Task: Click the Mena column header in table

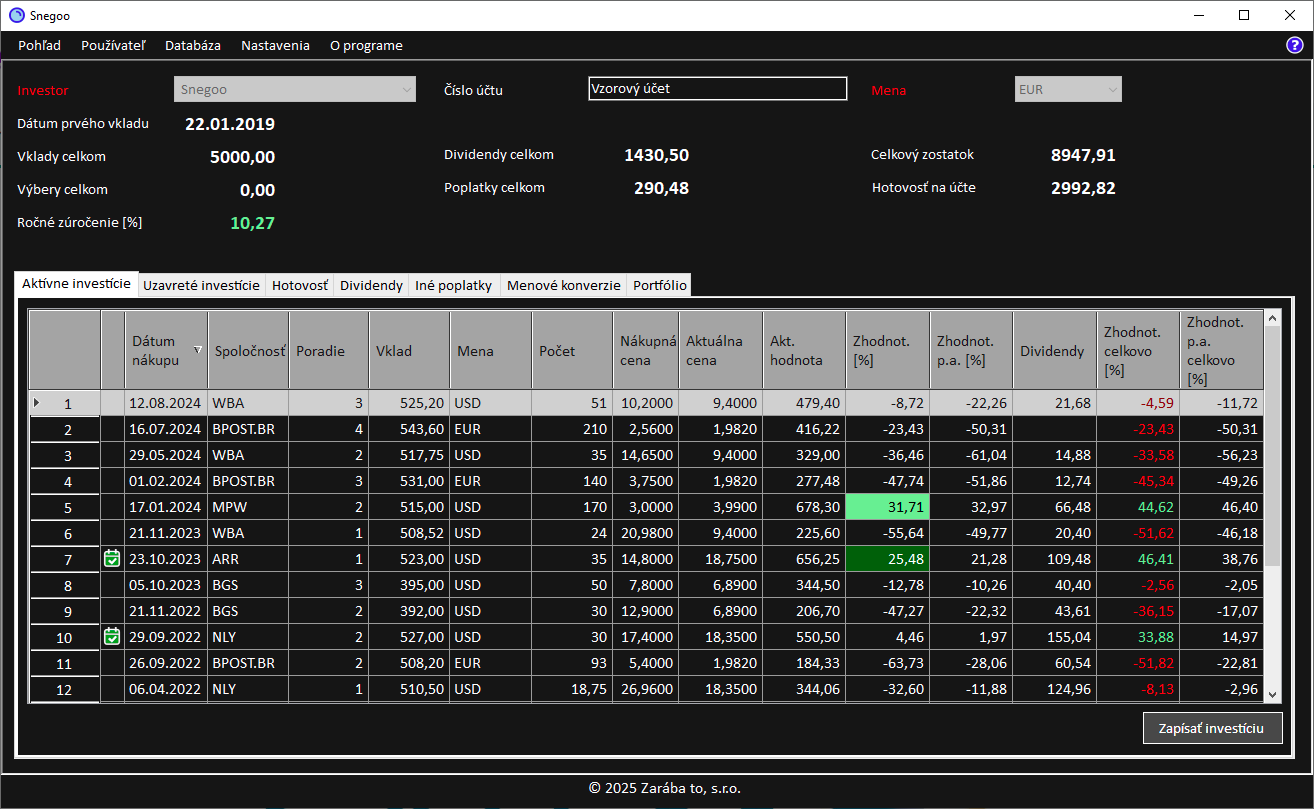Action: pyautogui.click(x=491, y=350)
